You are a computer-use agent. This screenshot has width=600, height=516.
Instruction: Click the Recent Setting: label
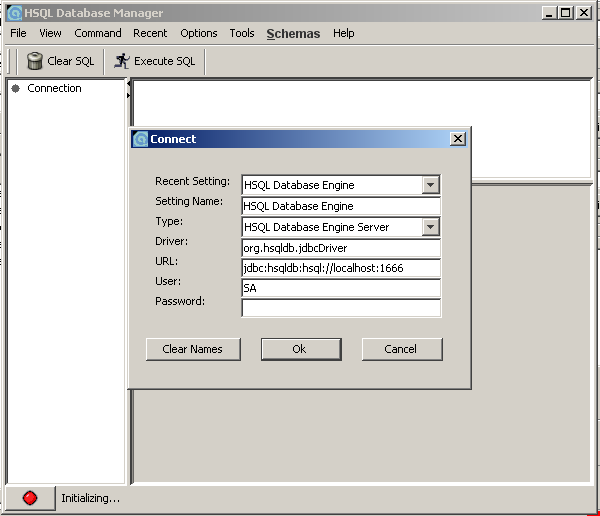coord(192,181)
